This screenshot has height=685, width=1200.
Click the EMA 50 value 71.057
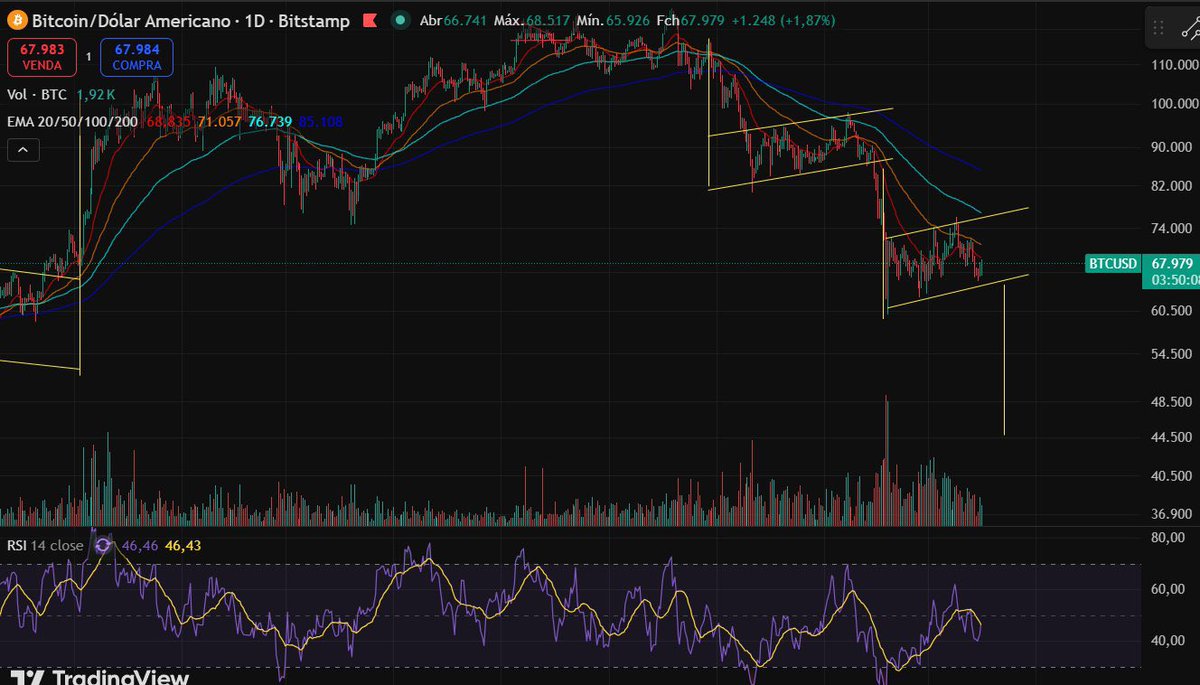(x=217, y=121)
